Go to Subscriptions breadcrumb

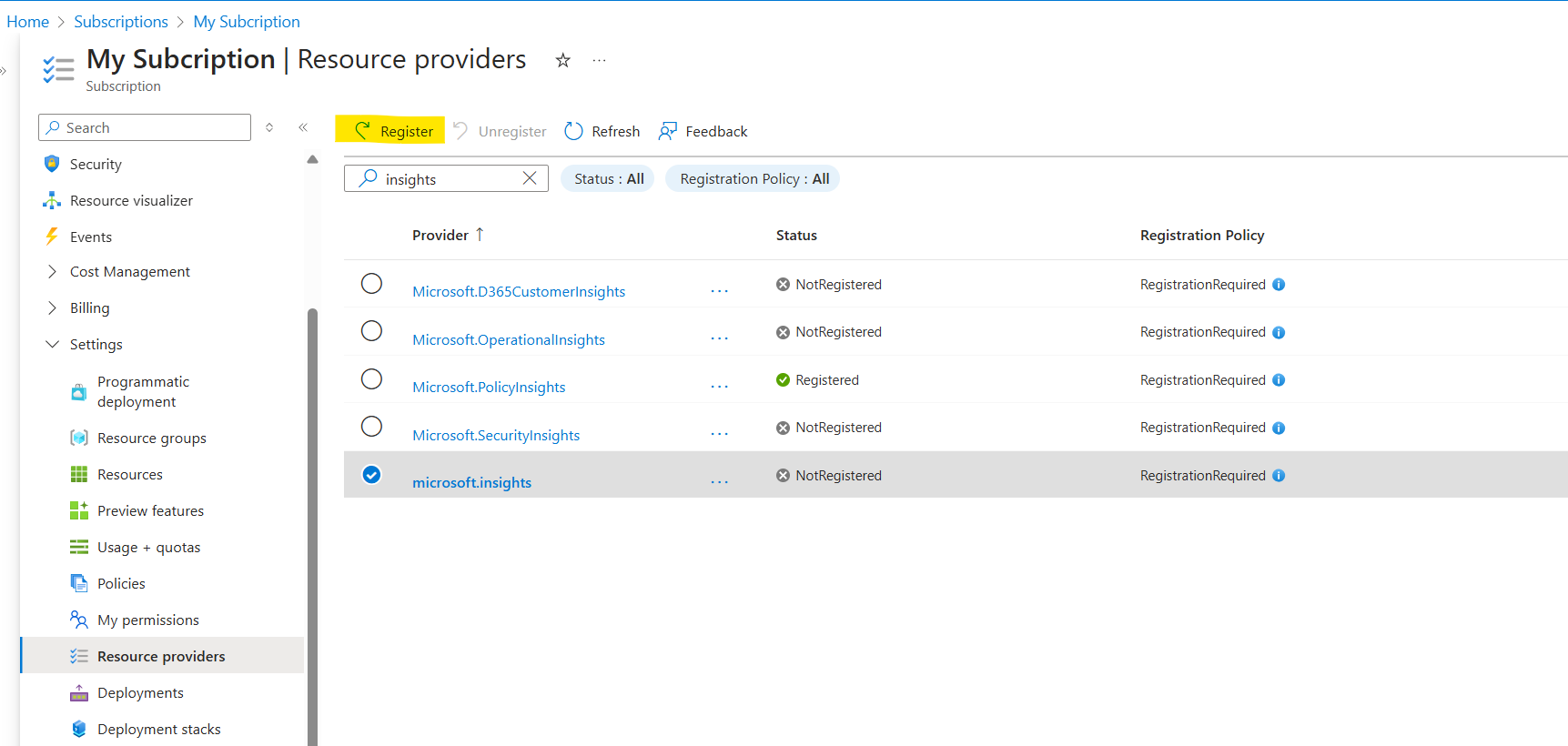121,21
